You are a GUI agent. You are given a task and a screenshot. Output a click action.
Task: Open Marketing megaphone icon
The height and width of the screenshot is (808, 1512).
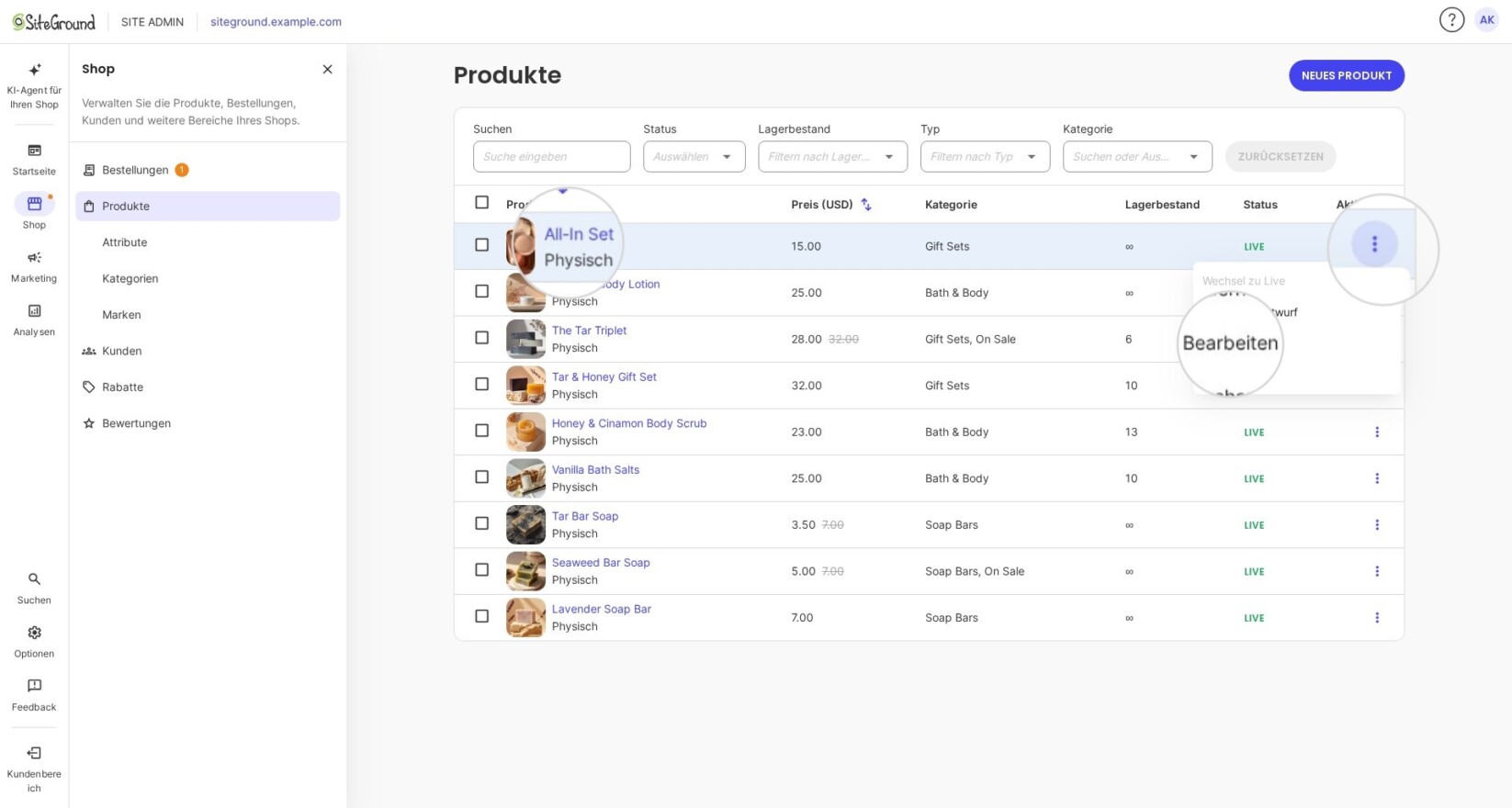coord(34,257)
